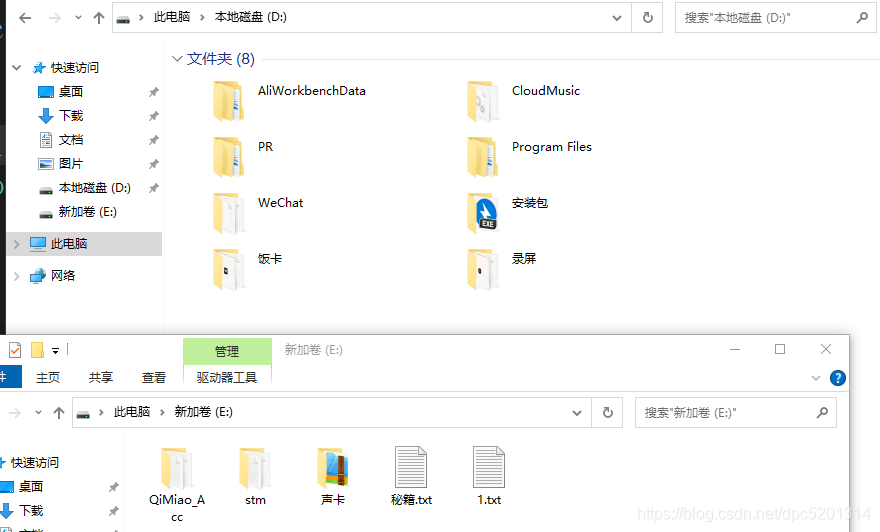Select 桌面 in E: window sidebar
The height and width of the screenshot is (532, 880).
(x=31, y=487)
